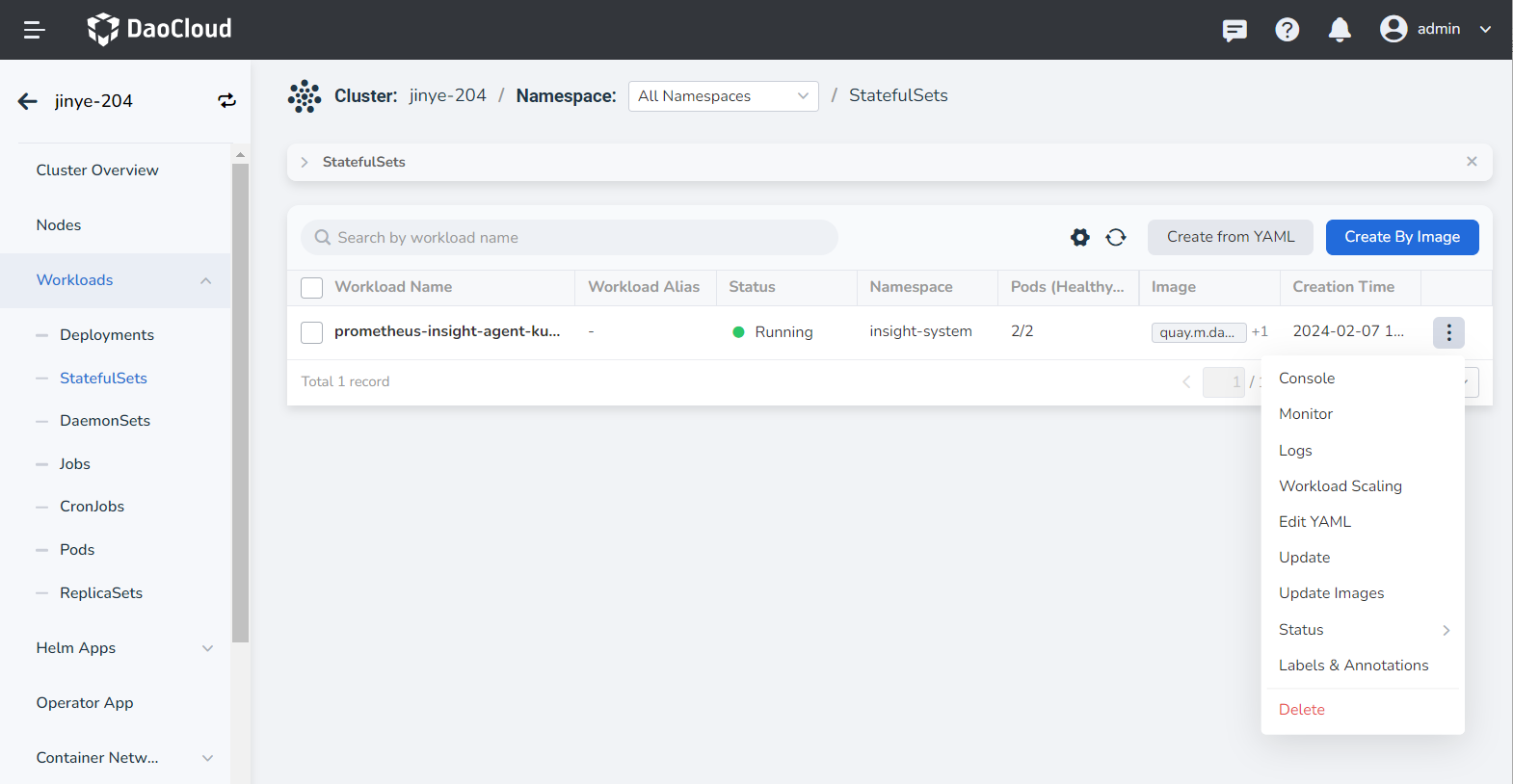Click the help question mark icon
1513x784 pixels.
pyautogui.click(x=1287, y=30)
